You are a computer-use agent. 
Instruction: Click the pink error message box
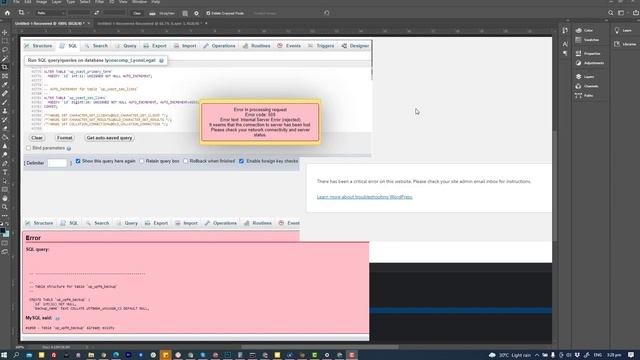pos(260,122)
